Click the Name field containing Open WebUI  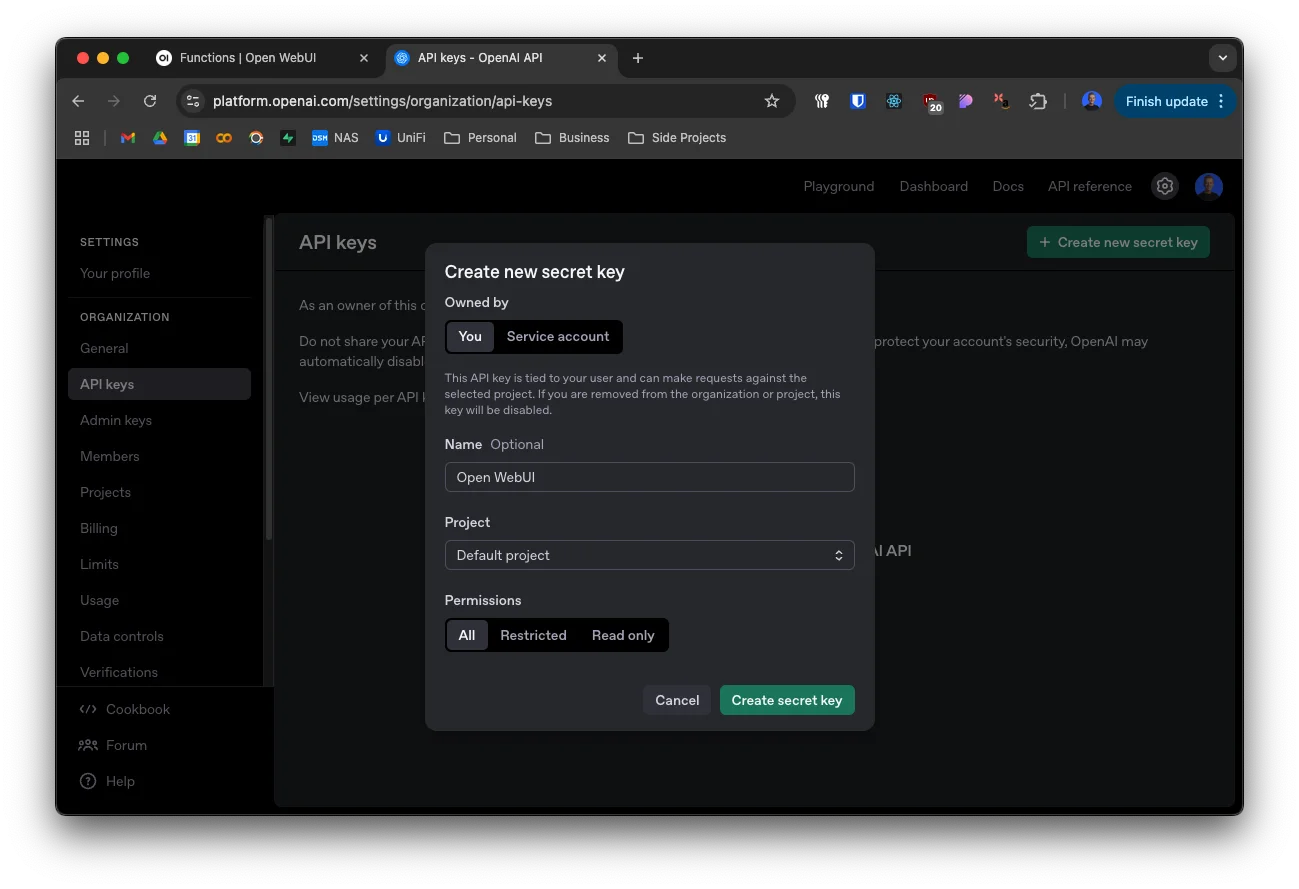tap(650, 477)
